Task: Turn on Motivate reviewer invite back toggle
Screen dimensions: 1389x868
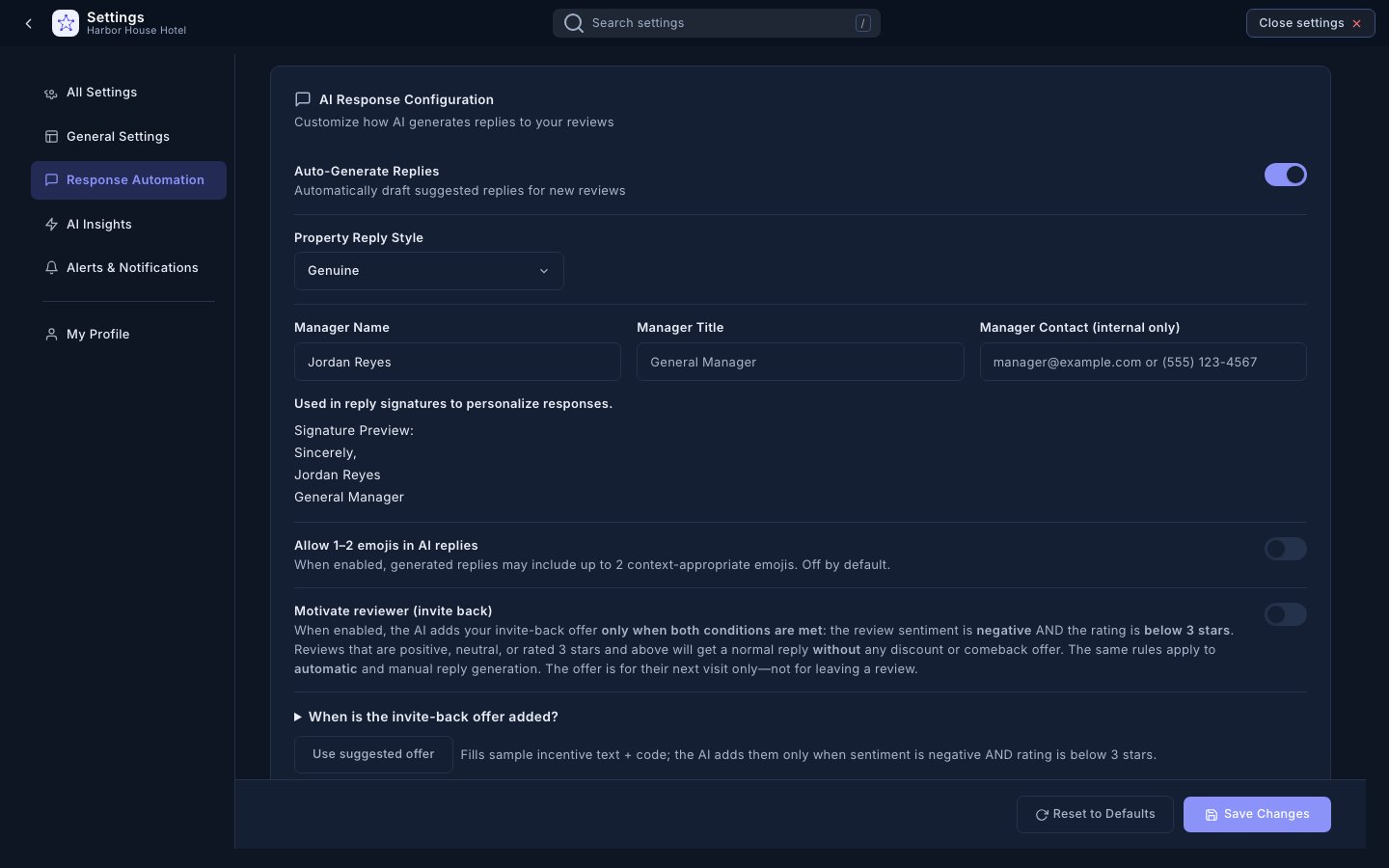Action: pos(1286,614)
